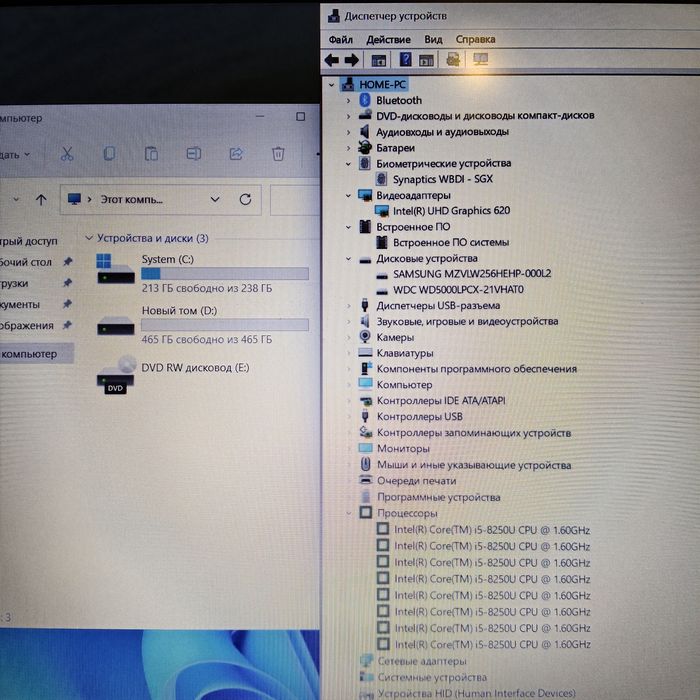Screen dimensions: 700x700
Task: Collapse the Биометрические устройства arrow
Action: point(348,163)
